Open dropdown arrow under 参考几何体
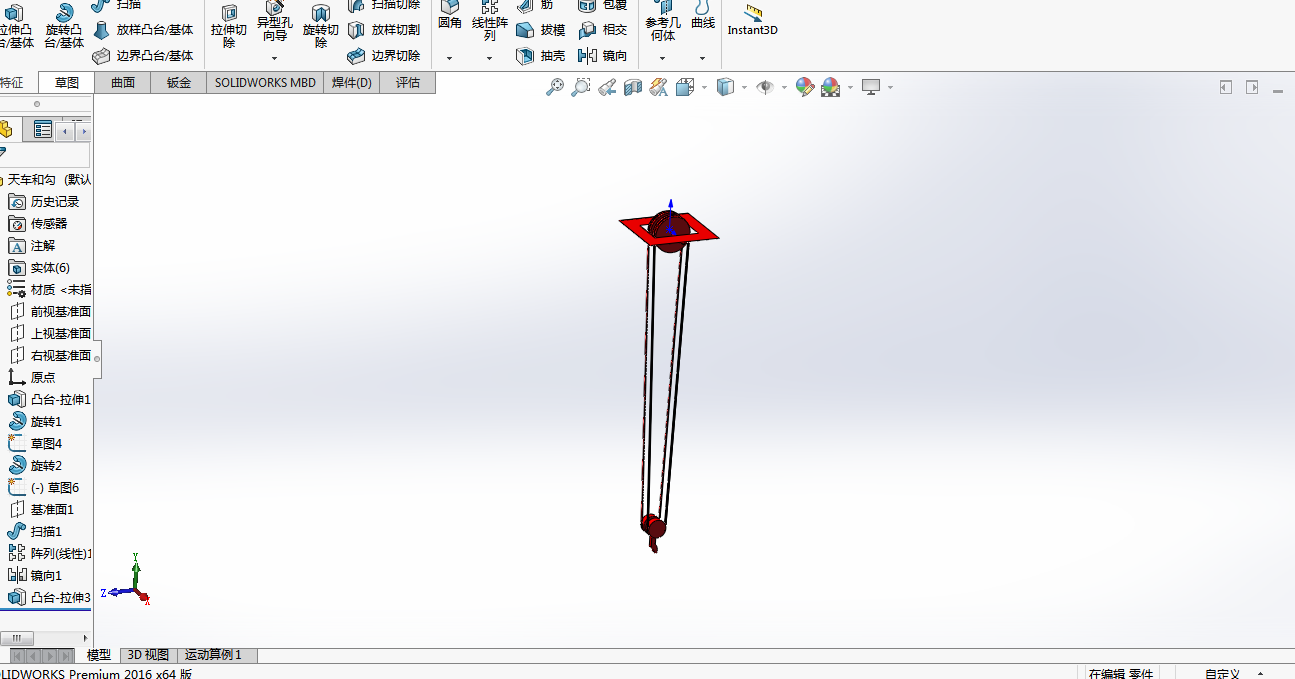 coord(662,58)
